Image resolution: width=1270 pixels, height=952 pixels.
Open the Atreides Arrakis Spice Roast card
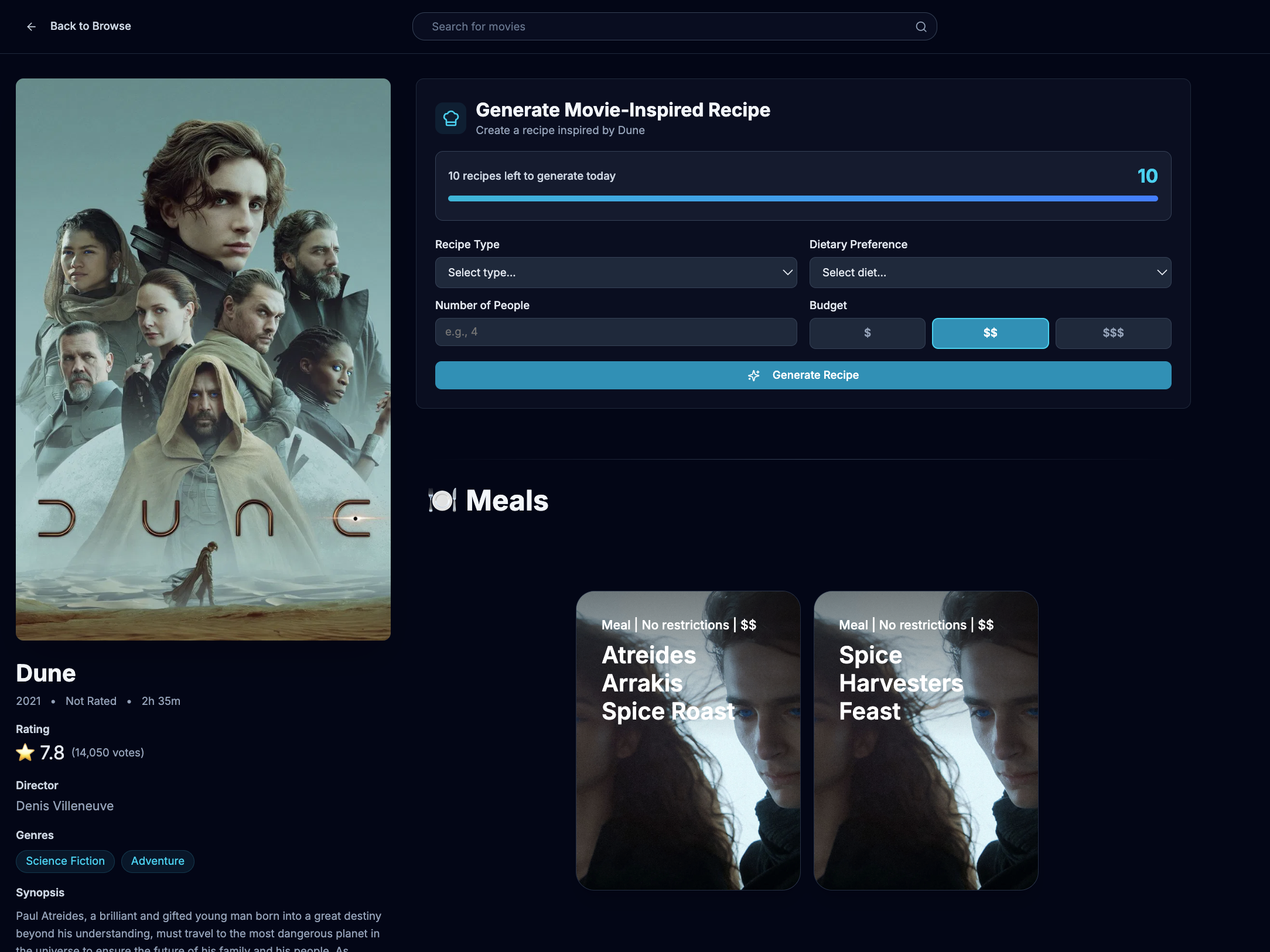(x=688, y=740)
